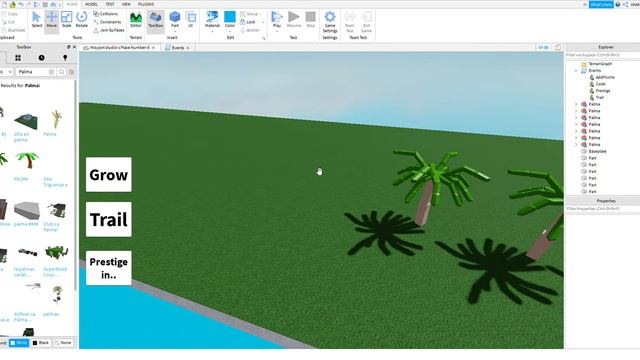Screen dimensions: 640x360
Task: Switch to the PLUGINS ribbon tab
Action: 146,4
